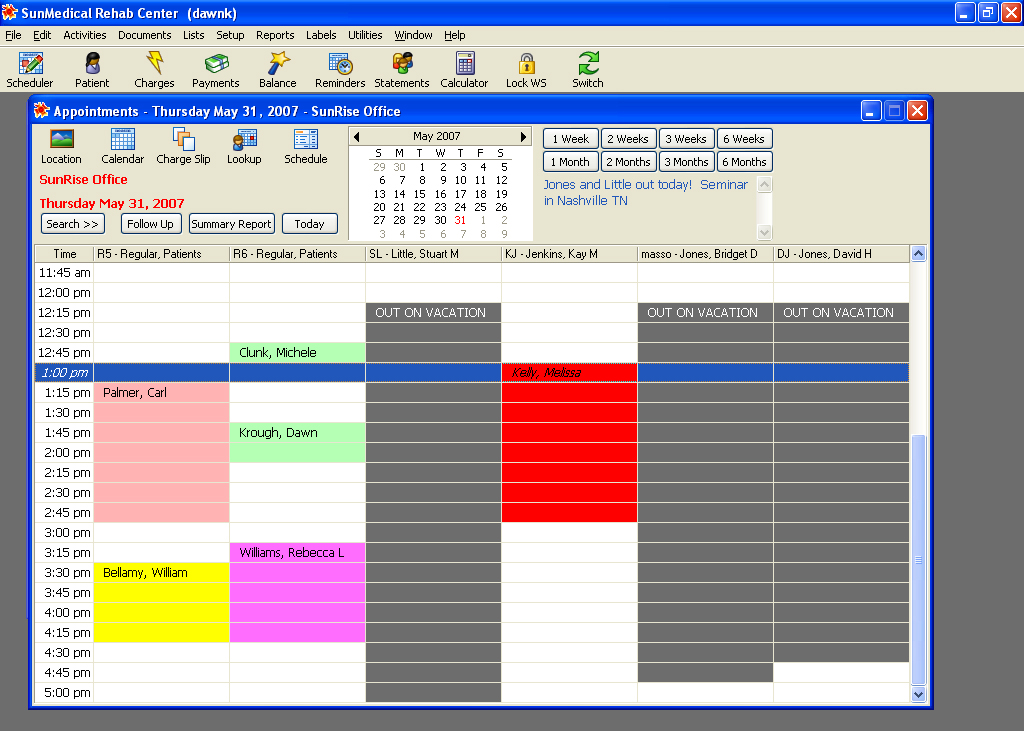The width and height of the screenshot is (1025, 731).
Task: Open the Reports menu
Action: coord(275,35)
